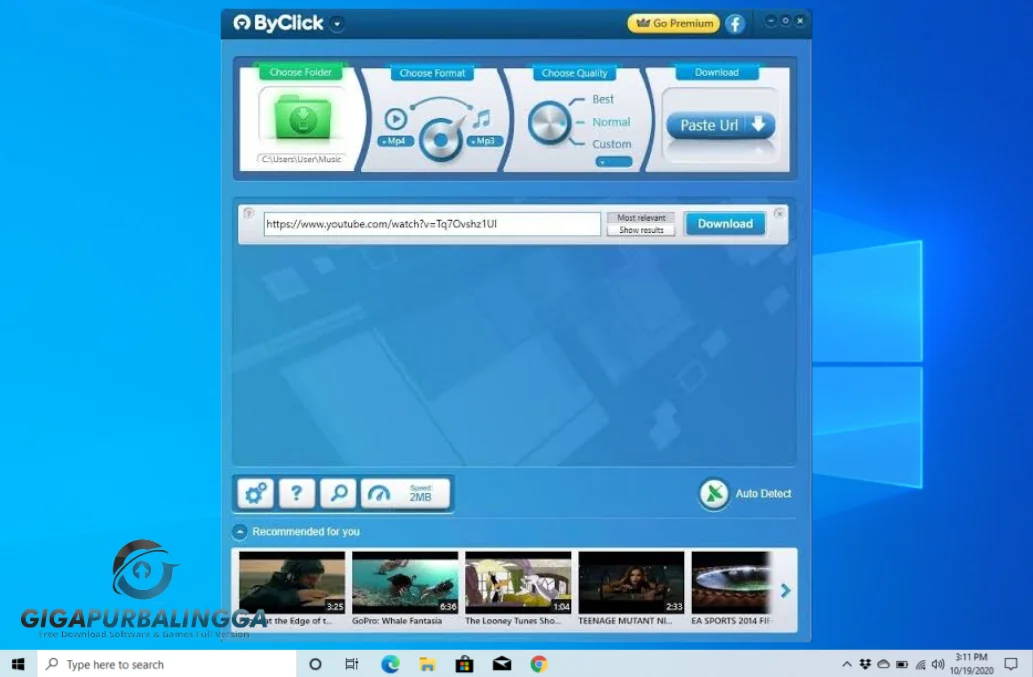The image size is (1033, 677).
Task: Minimize the ByClick window
Action: coord(770,21)
